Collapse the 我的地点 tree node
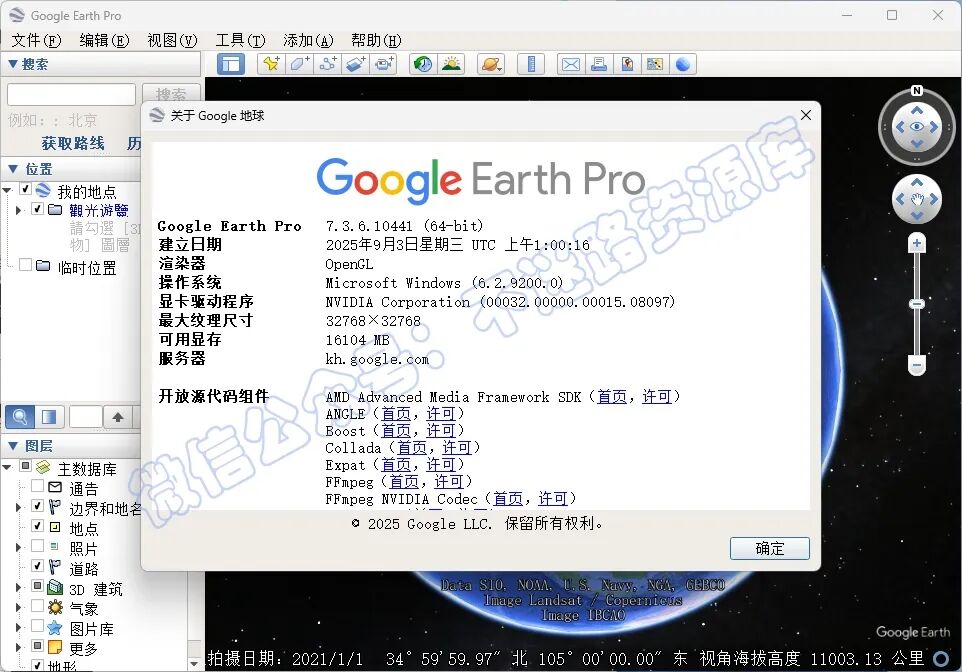Viewport: 962px width, 672px height. click(x=7, y=190)
